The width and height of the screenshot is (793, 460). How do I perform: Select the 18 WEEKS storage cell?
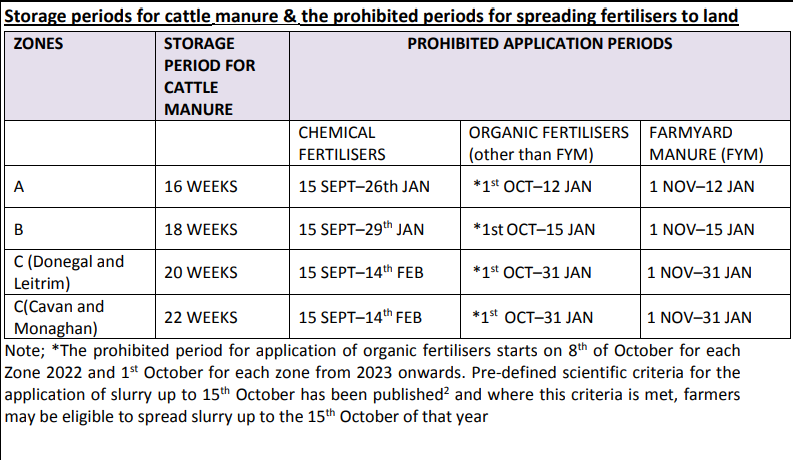click(x=201, y=229)
